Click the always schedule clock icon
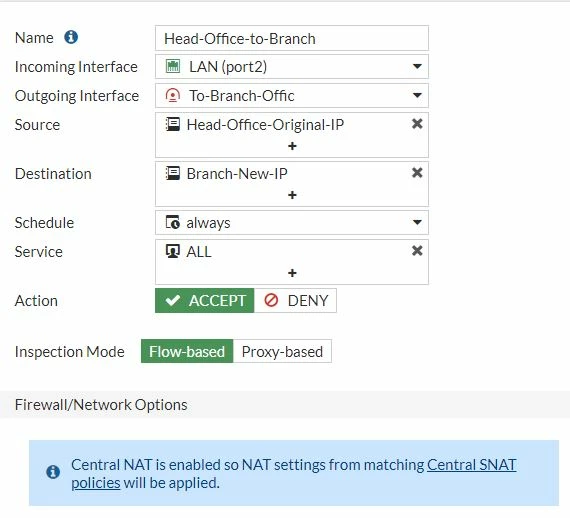This screenshot has width=570, height=518. (x=173, y=222)
